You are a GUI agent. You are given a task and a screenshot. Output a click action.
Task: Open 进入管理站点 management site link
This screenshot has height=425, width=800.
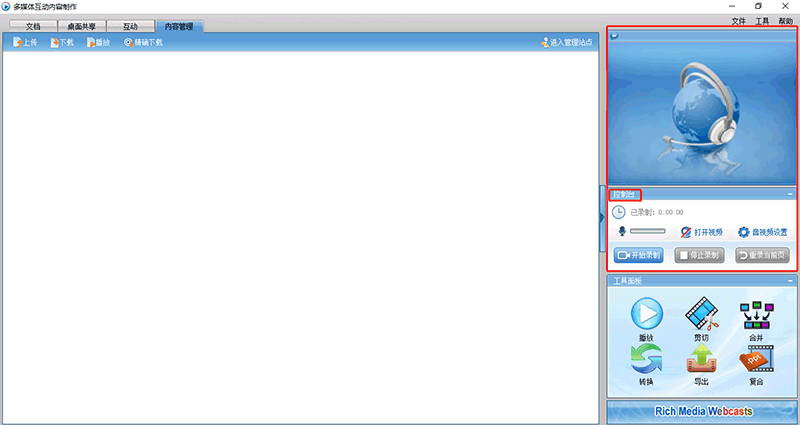(x=566, y=43)
